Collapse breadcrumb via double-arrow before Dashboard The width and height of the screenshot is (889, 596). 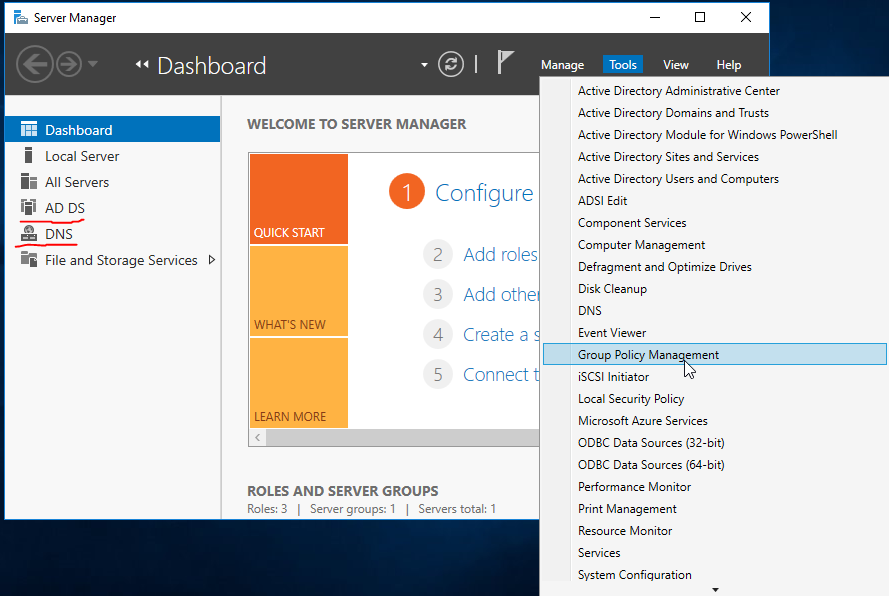[x=142, y=65]
